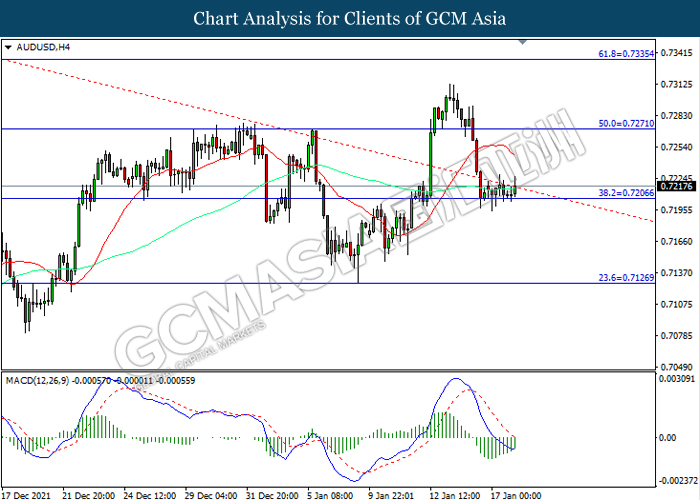Click the 0.71955 price scale value
The image size is (700, 500).
676,210
